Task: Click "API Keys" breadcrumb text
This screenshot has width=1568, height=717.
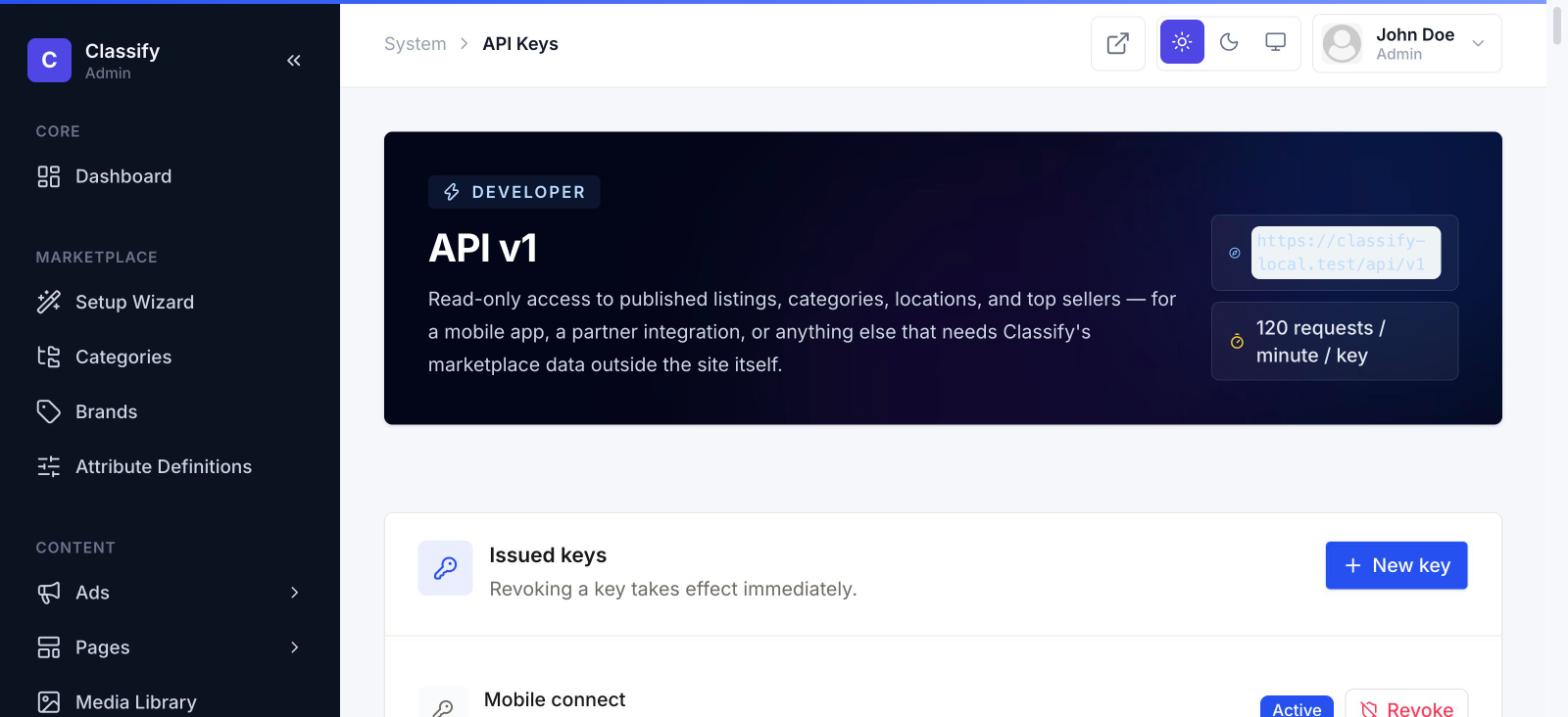Action: [520, 44]
